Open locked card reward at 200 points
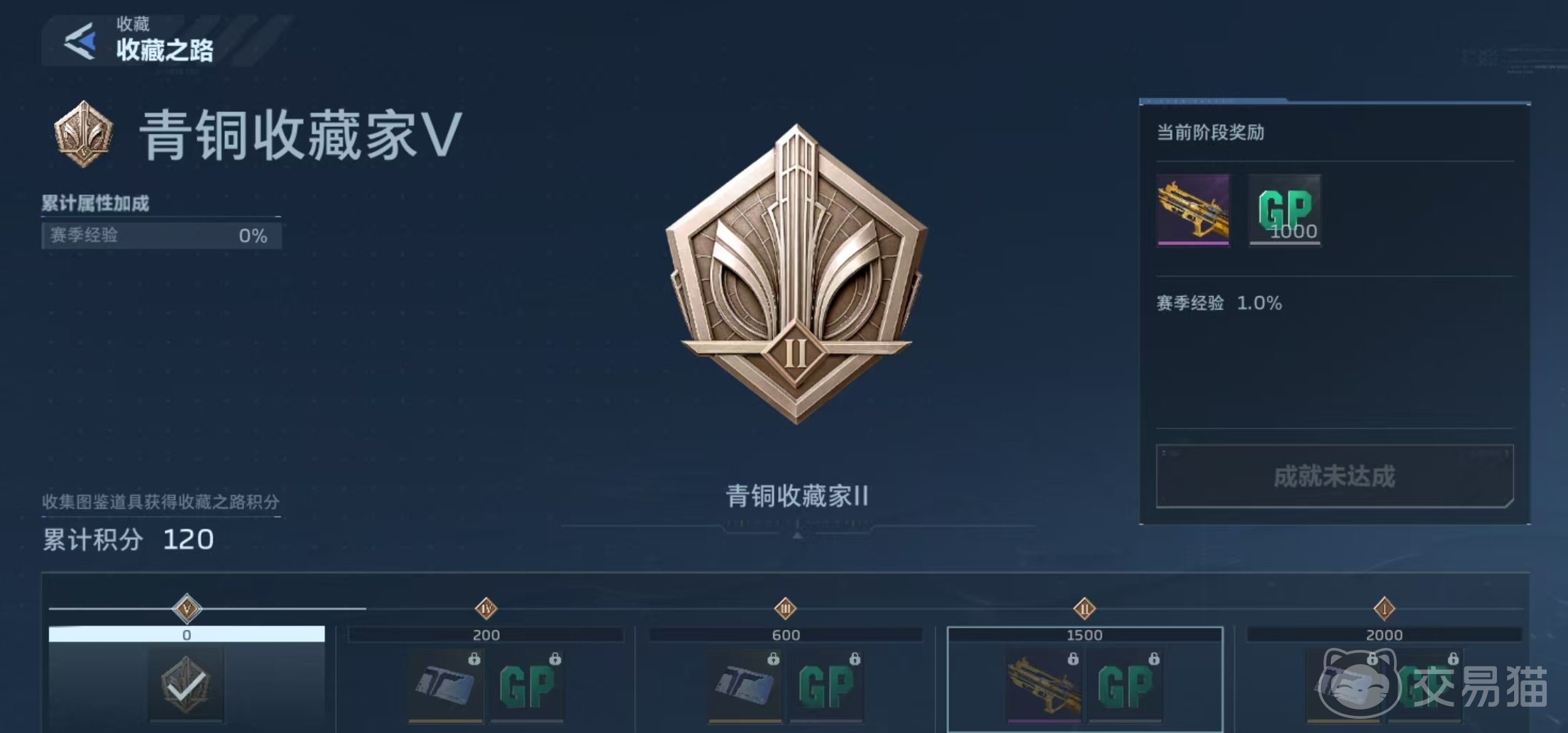Viewport: 1568px width, 733px height. pos(446,686)
